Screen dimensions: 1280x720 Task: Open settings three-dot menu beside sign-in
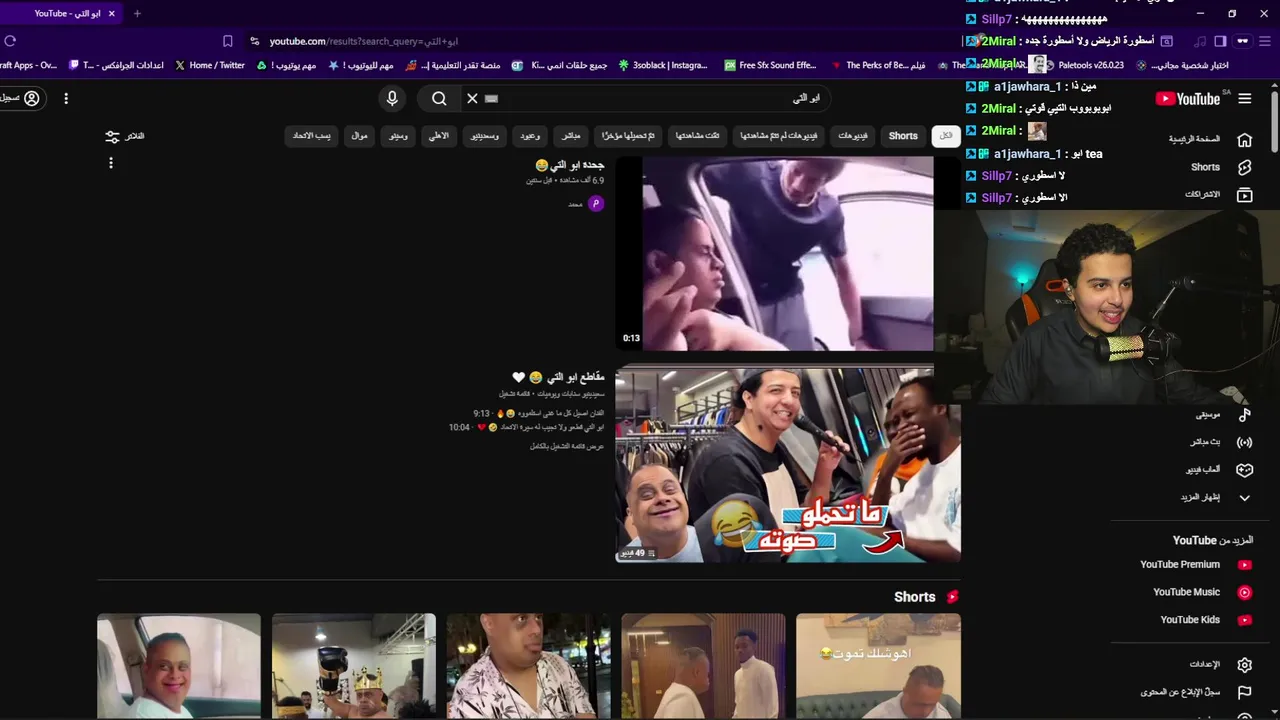click(x=66, y=98)
